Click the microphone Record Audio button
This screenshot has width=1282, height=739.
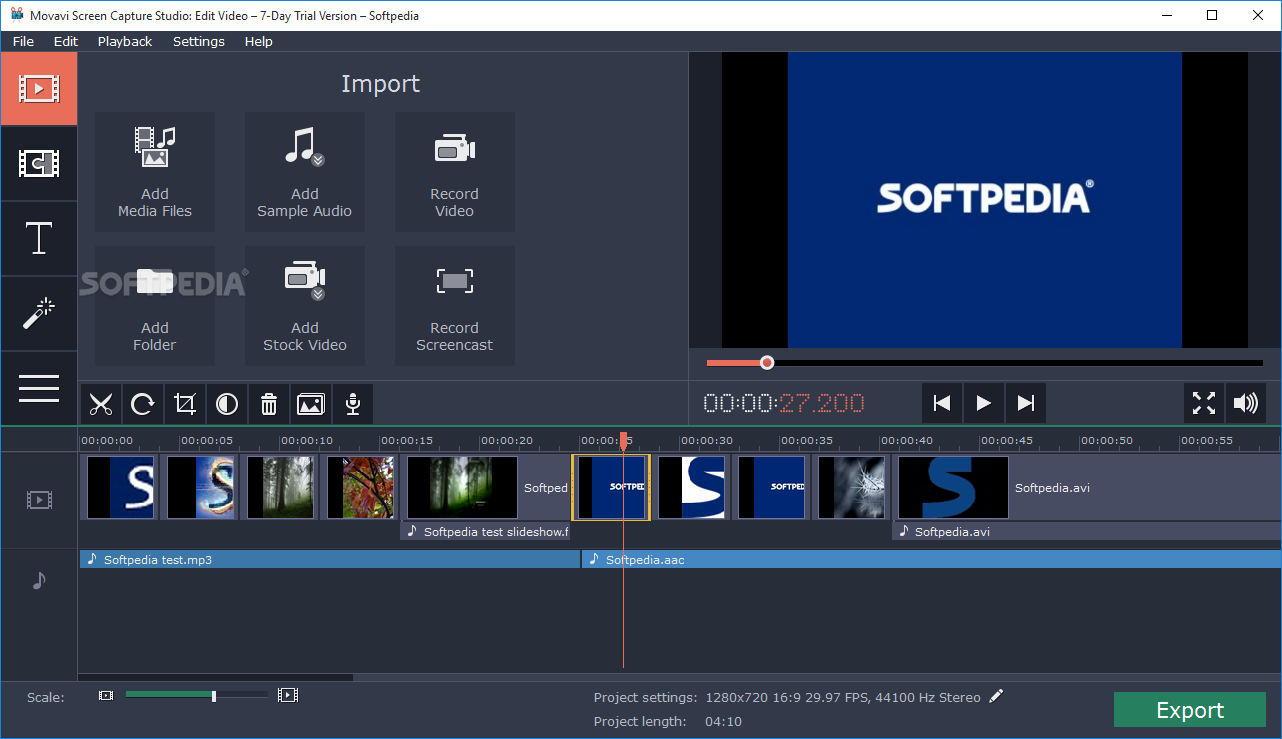353,404
